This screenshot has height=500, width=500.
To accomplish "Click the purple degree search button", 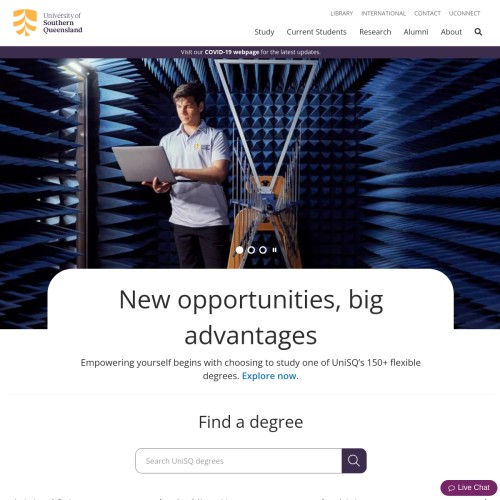I will click(354, 461).
